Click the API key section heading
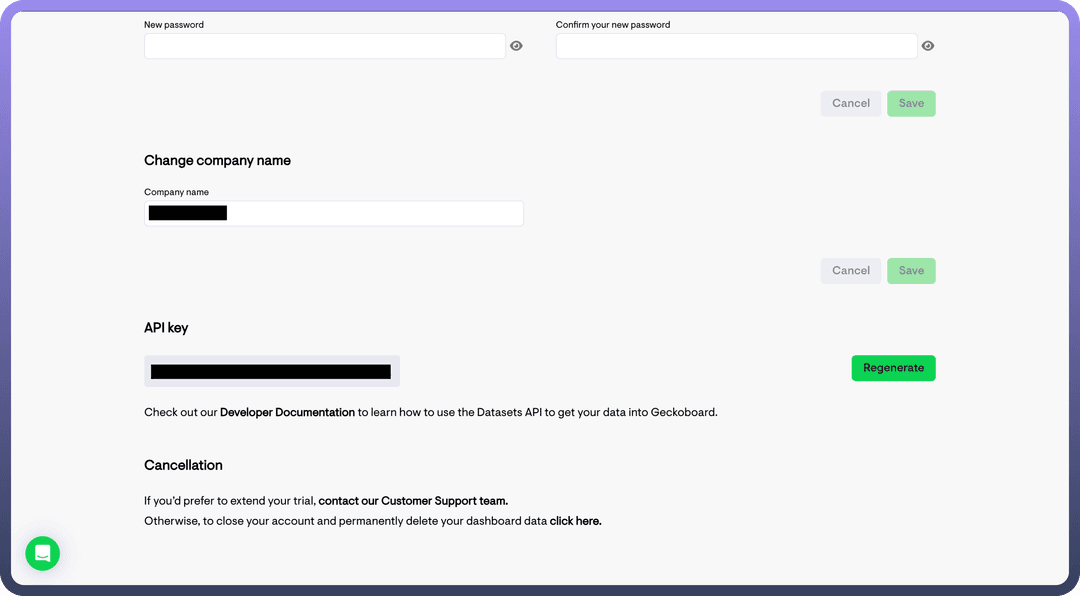The image size is (1080, 596). [166, 328]
